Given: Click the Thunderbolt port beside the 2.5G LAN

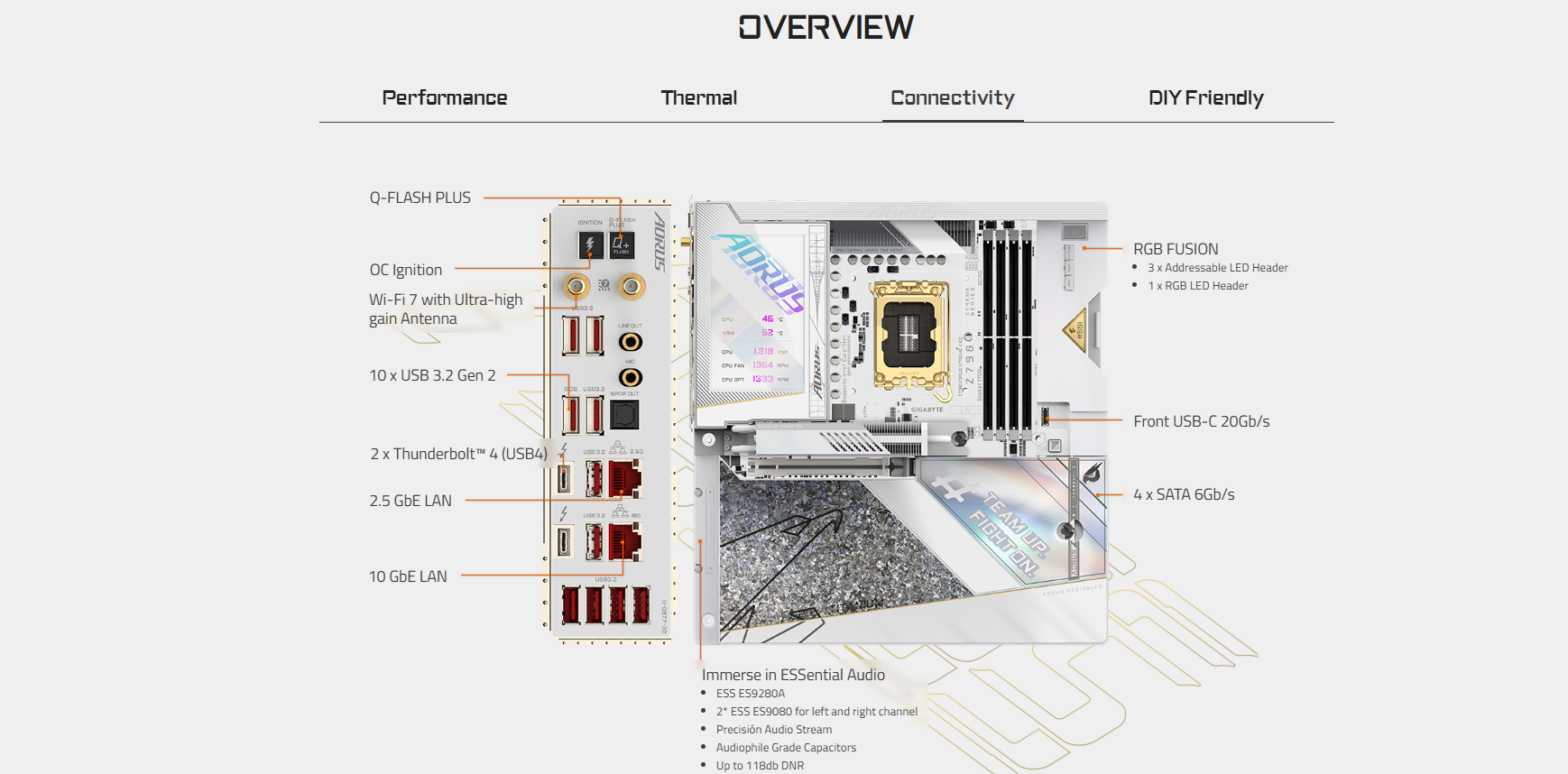Looking at the screenshot, I should coord(564,479).
